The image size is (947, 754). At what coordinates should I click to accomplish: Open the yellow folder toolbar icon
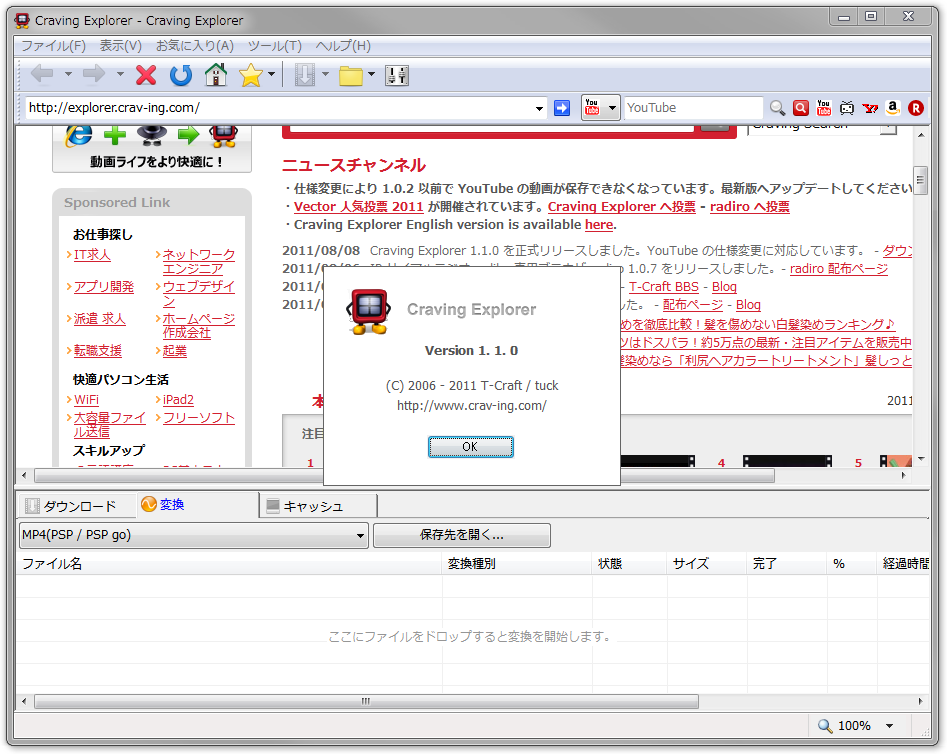click(x=351, y=76)
